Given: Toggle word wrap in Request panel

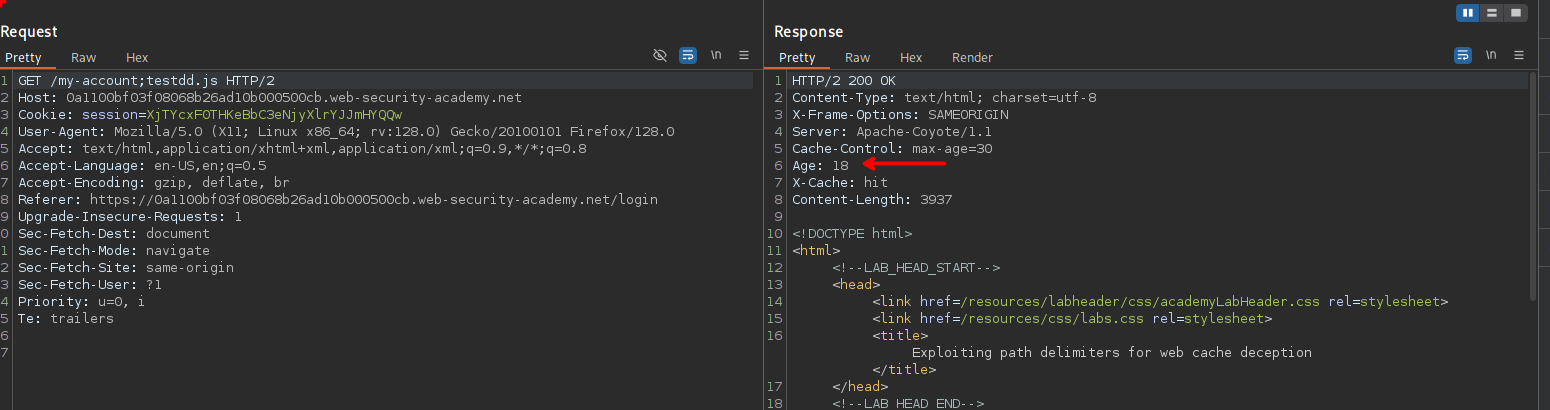Looking at the screenshot, I should coord(688,56).
